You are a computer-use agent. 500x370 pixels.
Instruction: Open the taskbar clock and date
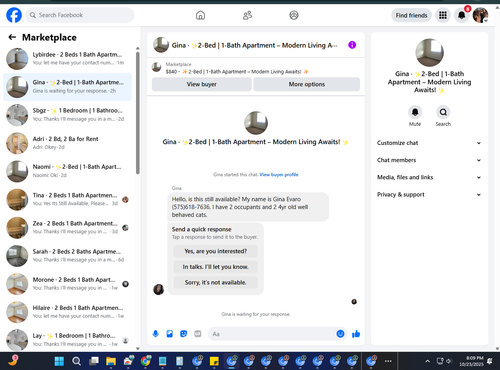point(471,361)
